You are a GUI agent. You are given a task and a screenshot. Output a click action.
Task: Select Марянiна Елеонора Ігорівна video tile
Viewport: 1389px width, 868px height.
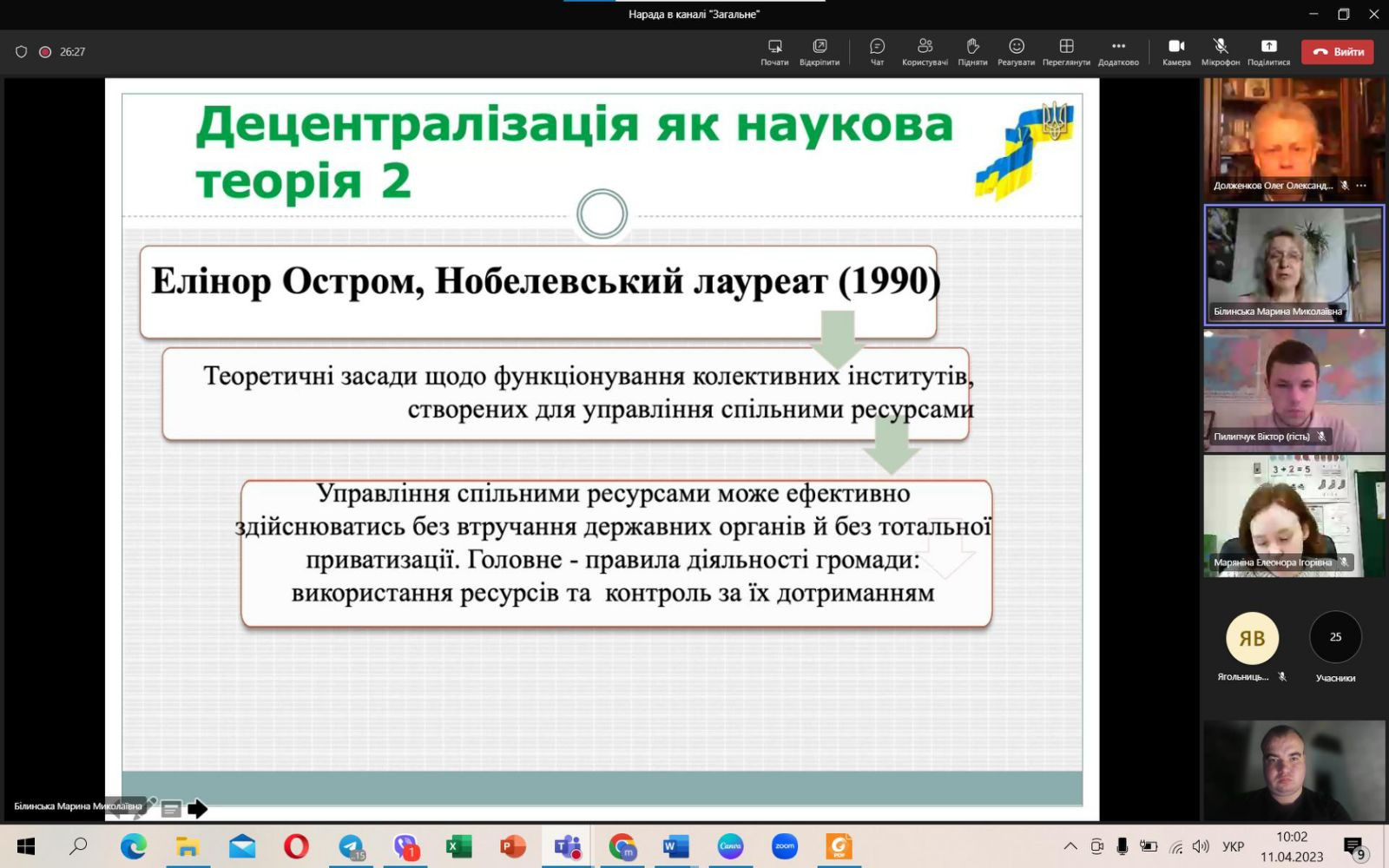click(x=1294, y=516)
